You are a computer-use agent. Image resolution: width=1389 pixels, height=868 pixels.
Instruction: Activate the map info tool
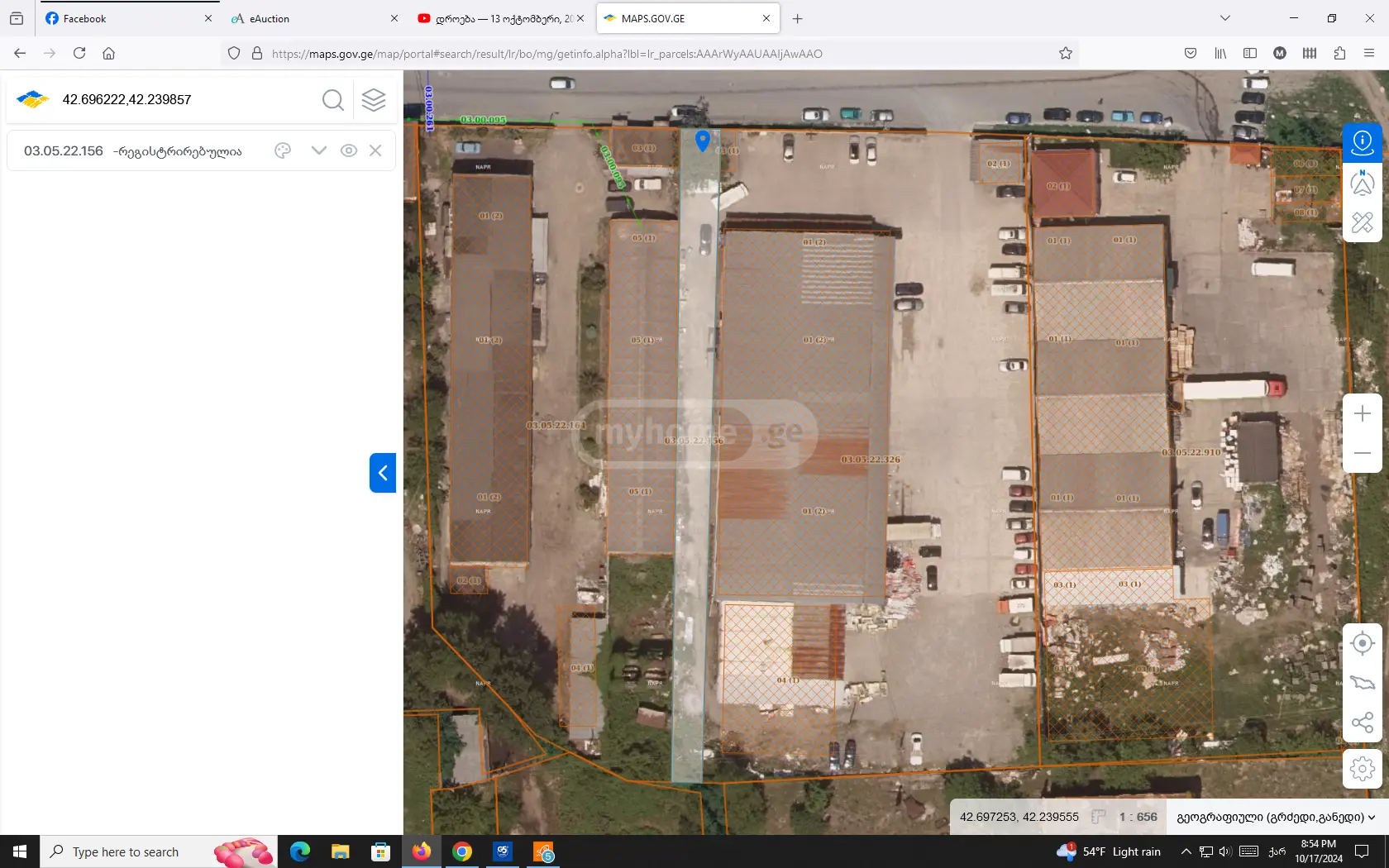pos(1363,143)
